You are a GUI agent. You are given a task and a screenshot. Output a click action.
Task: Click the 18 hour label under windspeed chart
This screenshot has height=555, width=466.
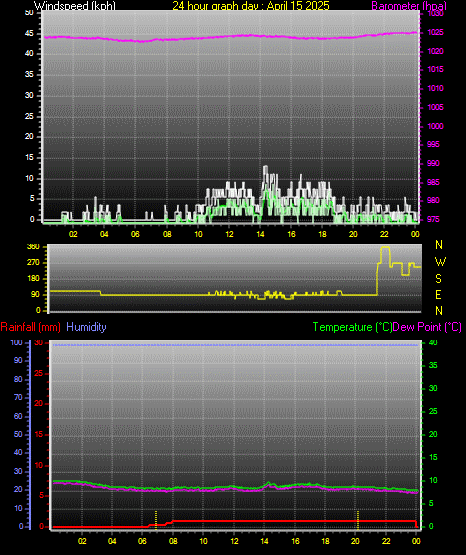[322, 234]
